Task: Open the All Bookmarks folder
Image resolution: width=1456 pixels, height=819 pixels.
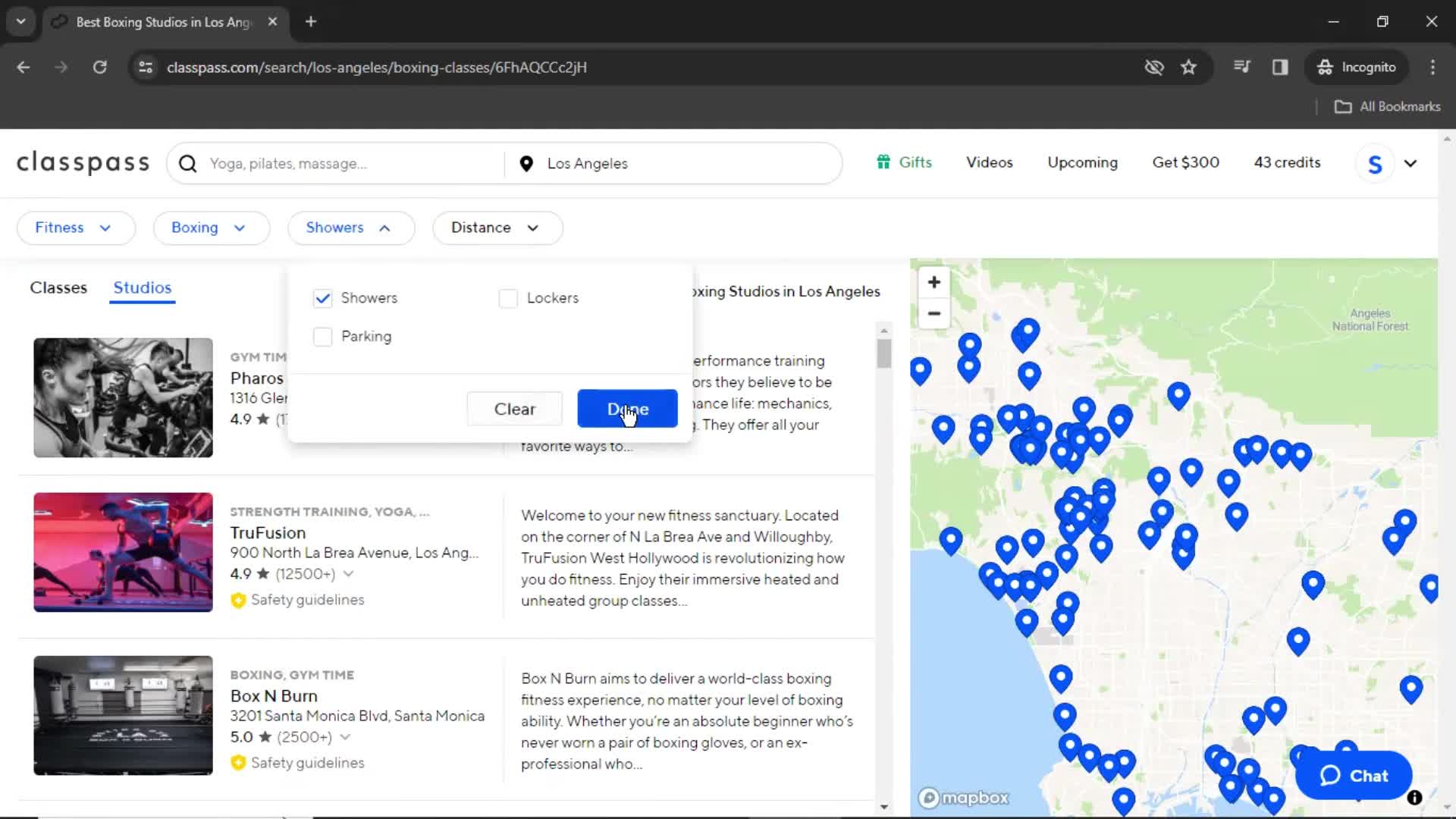Action: (x=1388, y=107)
